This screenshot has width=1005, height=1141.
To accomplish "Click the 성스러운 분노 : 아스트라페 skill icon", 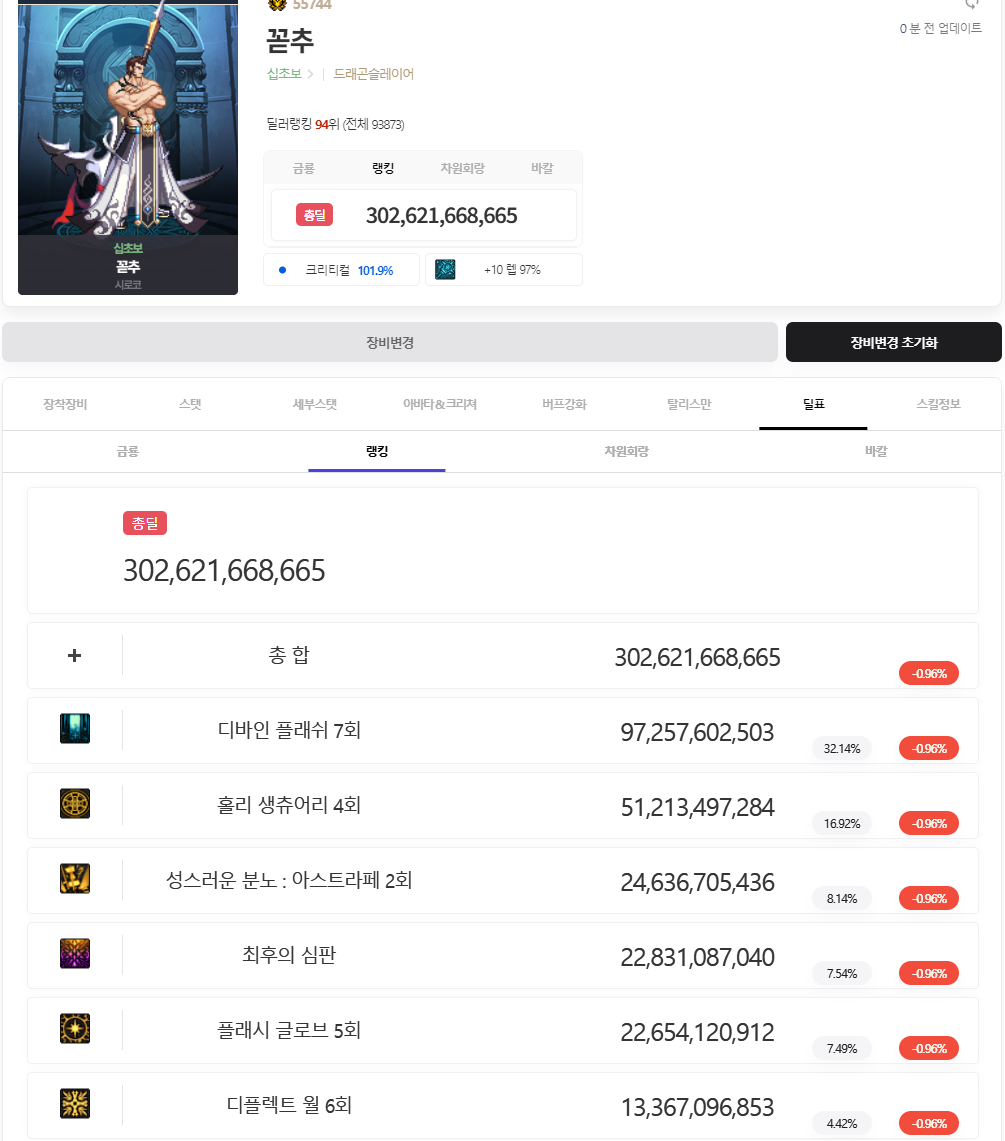I will coord(75,879).
